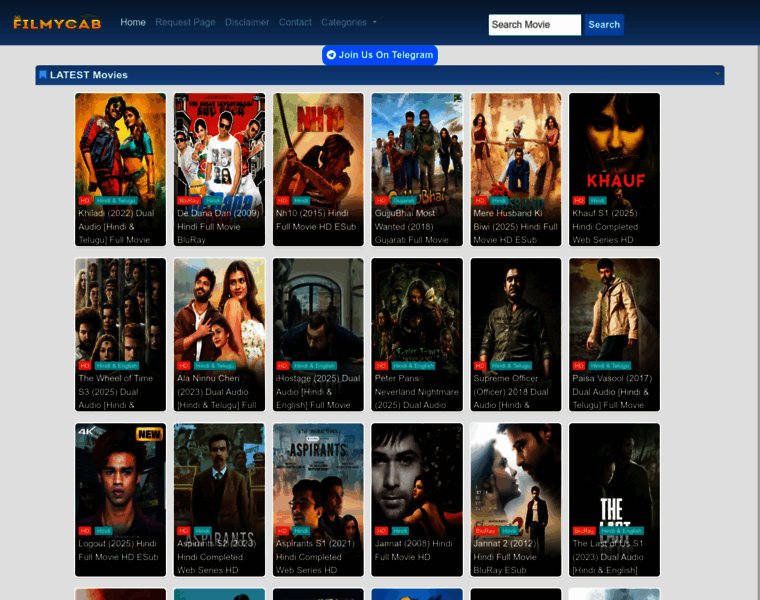Open Mere Husband Ki Biwi poster
The height and width of the screenshot is (600, 760).
[x=516, y=170]
